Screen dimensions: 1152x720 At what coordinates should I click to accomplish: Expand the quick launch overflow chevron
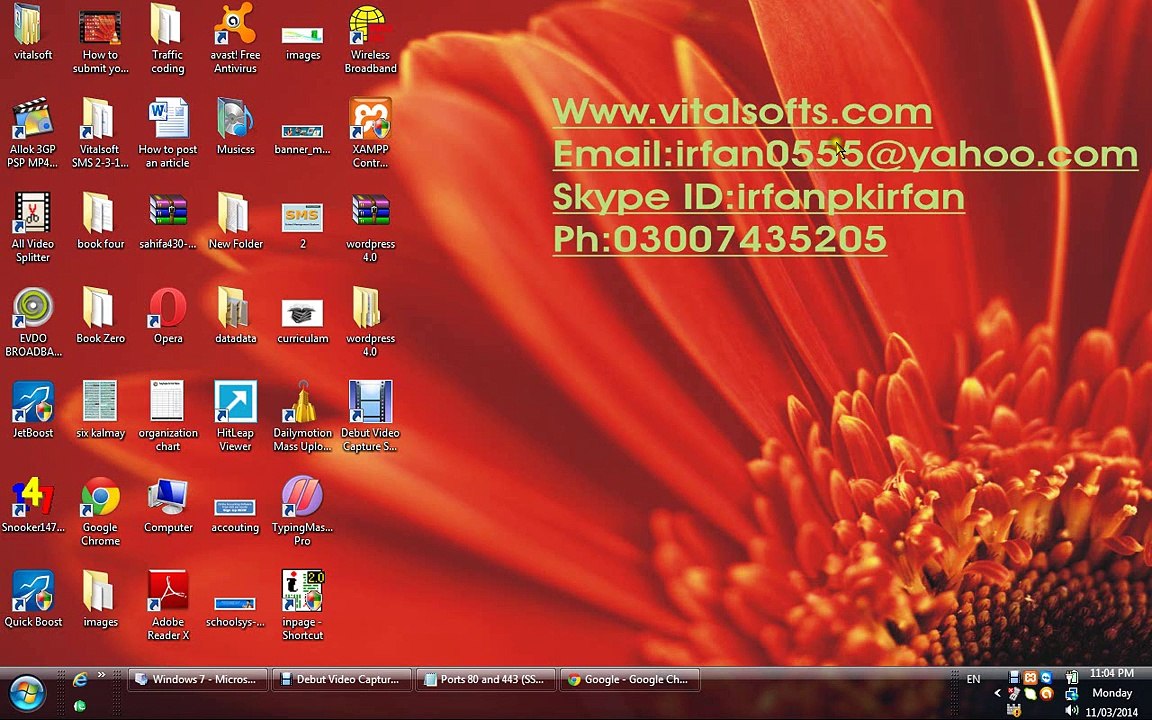(101, 675)
